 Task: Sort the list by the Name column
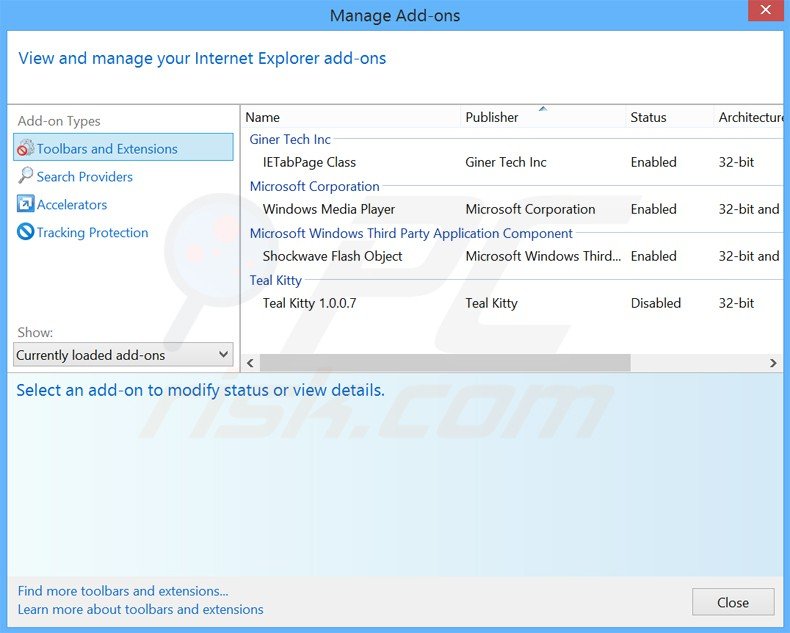[351, 117]
